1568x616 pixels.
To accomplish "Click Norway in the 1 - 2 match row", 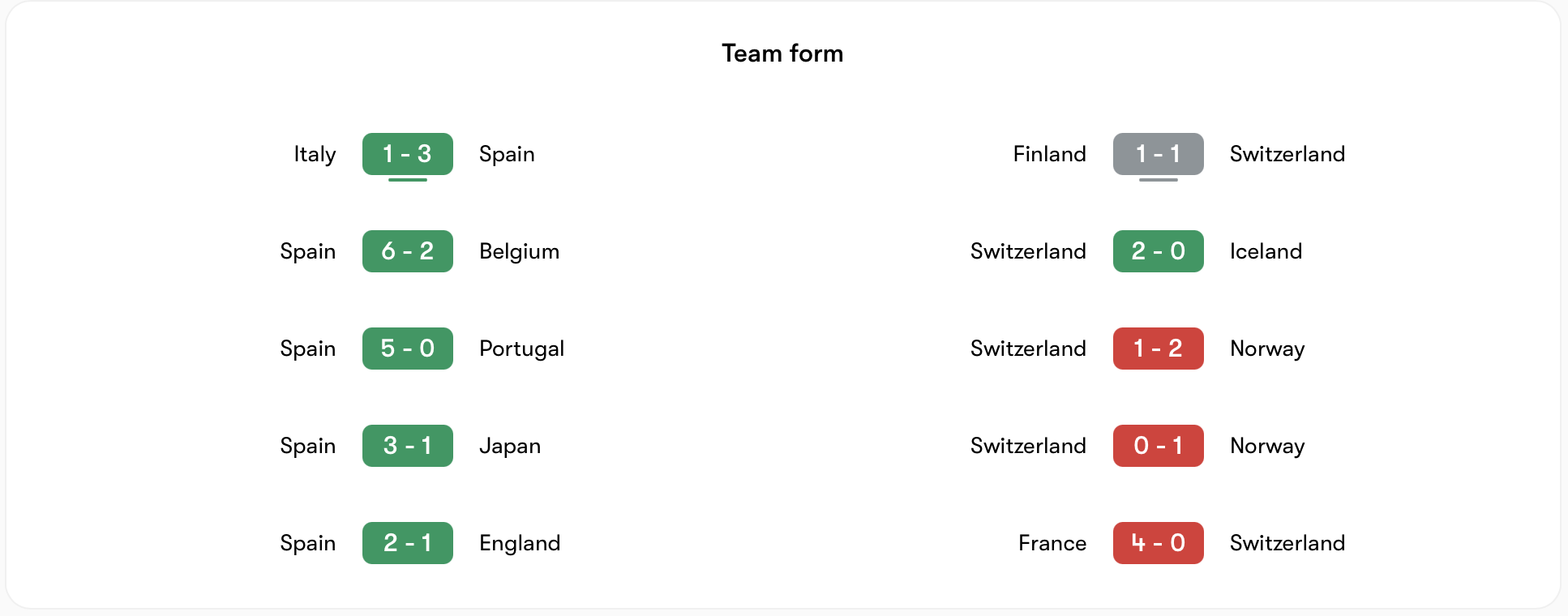I will 1267,349.
